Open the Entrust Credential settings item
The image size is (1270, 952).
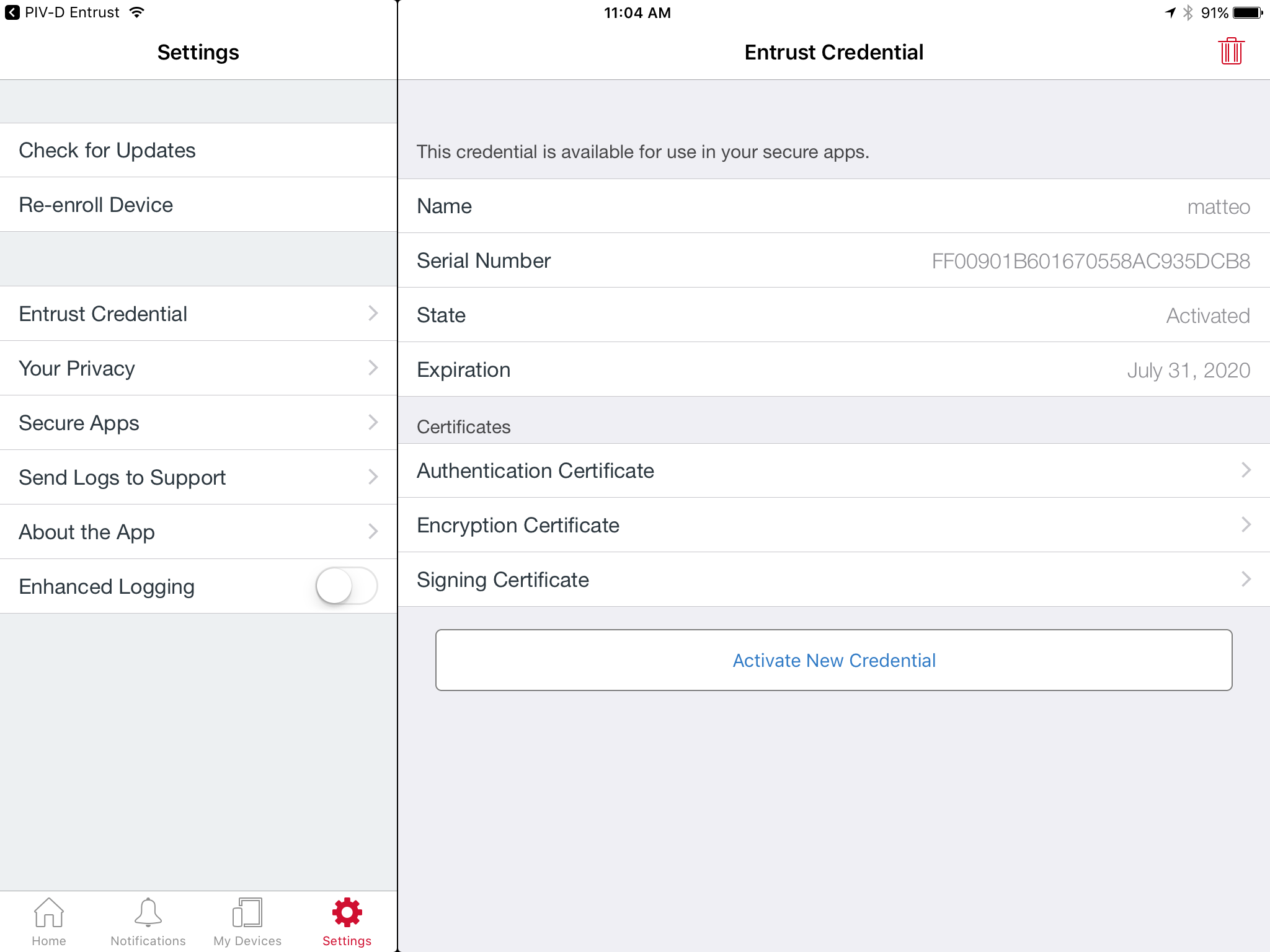(198, 314)
